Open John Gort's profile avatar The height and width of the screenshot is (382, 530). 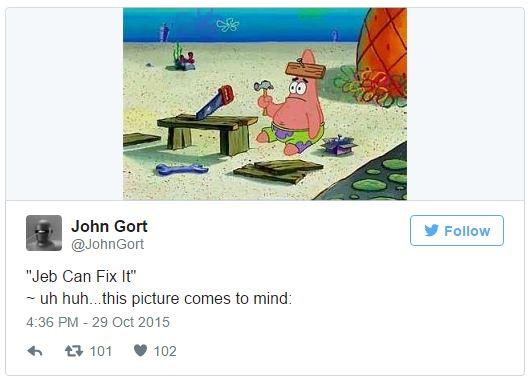[44, 233]
